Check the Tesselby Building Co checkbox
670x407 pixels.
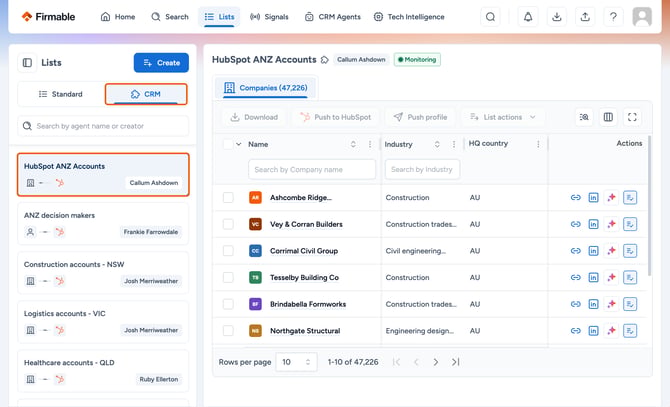point(228,277)
